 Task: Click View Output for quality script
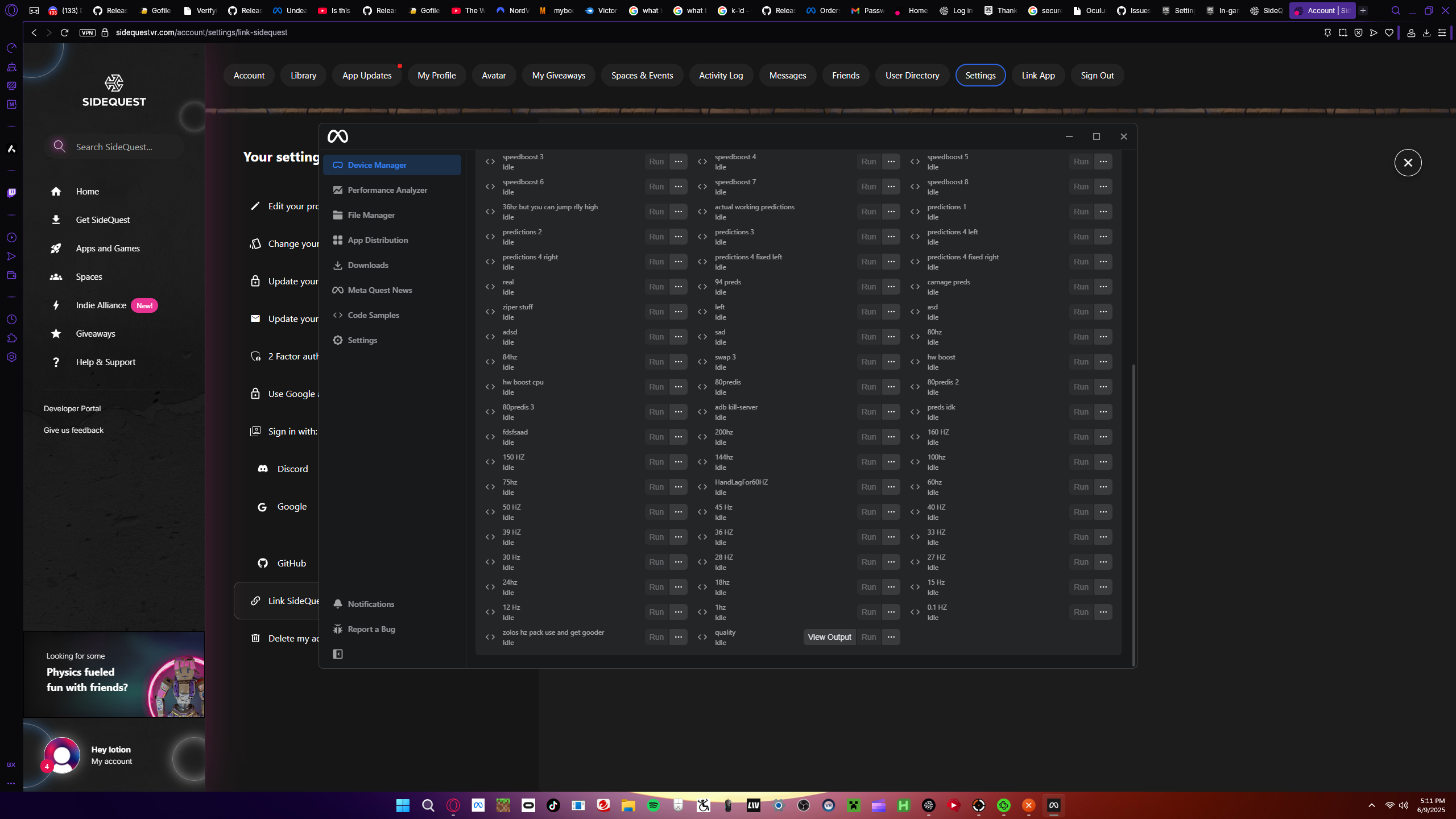click(x=829, y=637)
